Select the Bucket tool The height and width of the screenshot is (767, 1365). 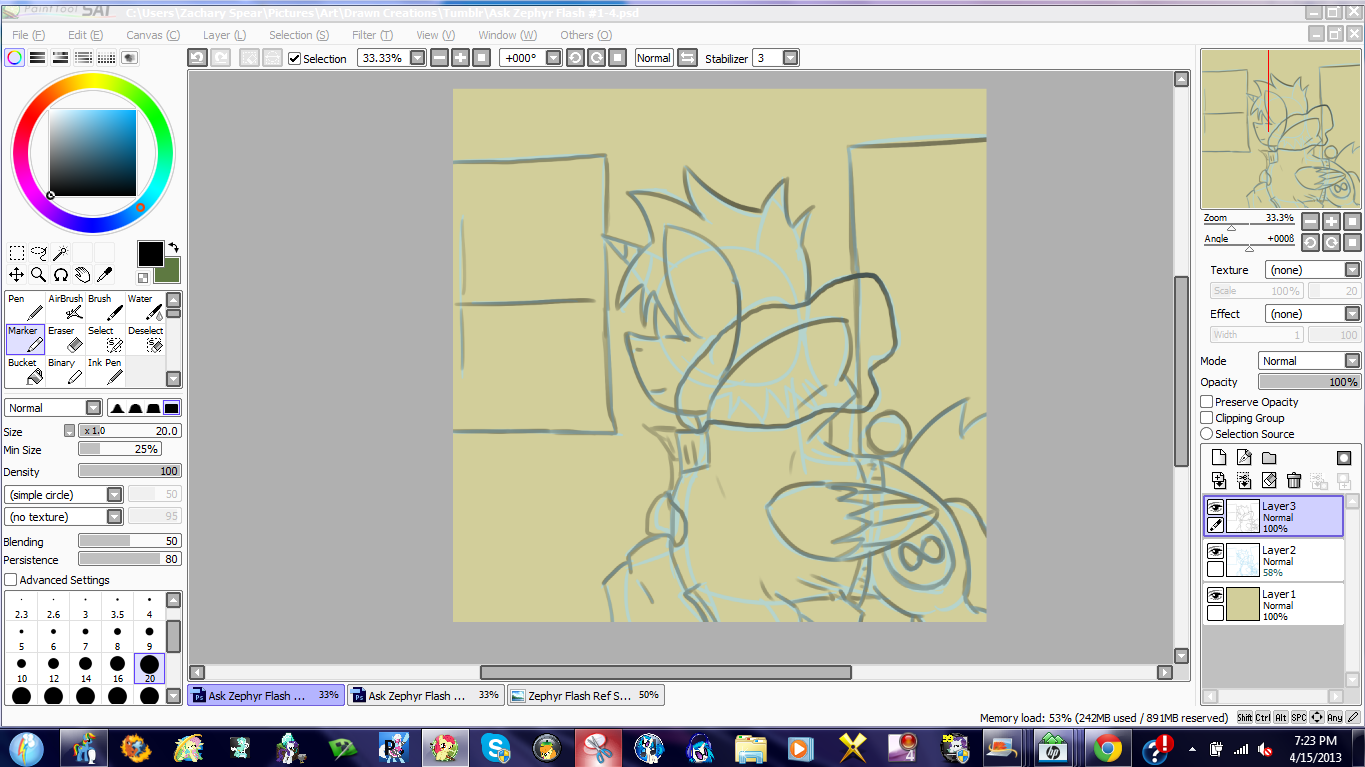tap(25, 371)
